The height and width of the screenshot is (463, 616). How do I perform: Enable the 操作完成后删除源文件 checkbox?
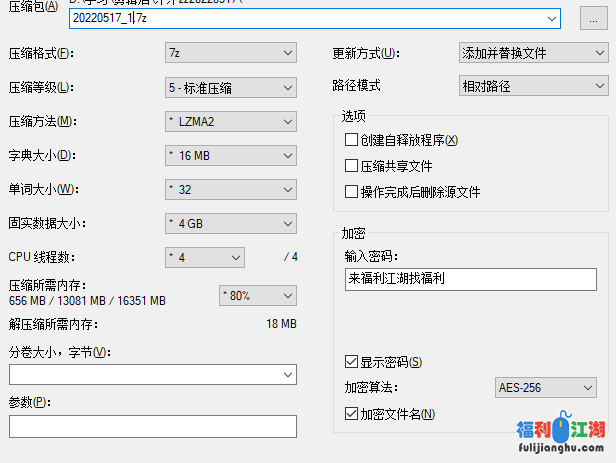tap(351, 192)
